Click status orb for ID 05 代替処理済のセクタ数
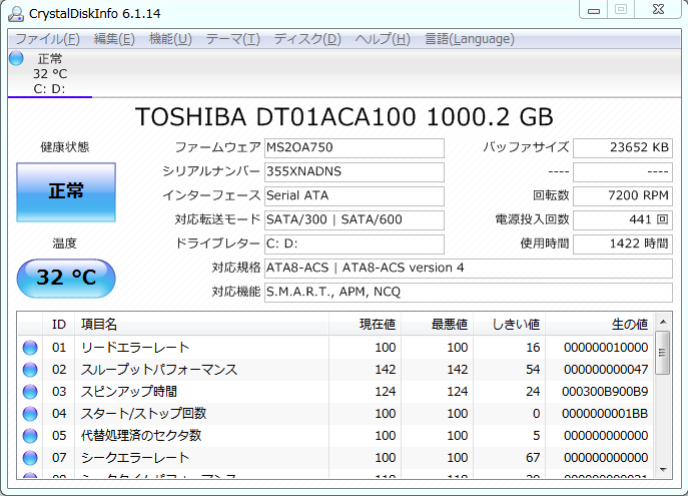Image resolution: width=688 pixels, height=496 pixels. [x=30, y=435]
